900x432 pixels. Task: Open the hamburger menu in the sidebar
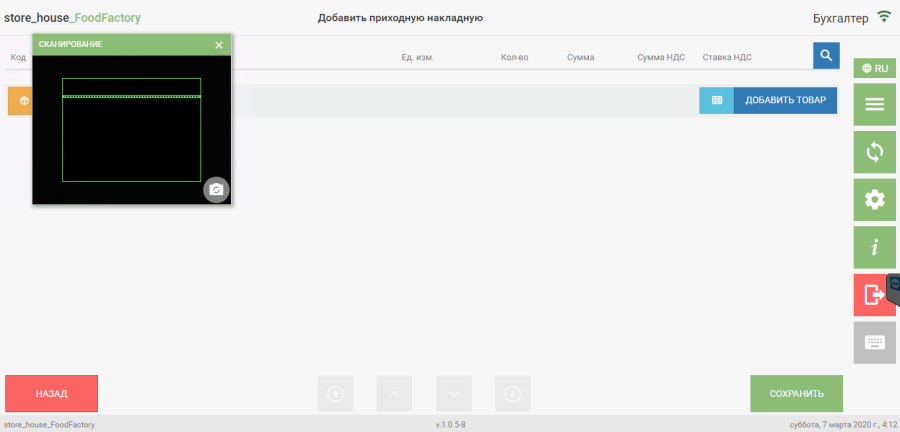tap(874, 104)
